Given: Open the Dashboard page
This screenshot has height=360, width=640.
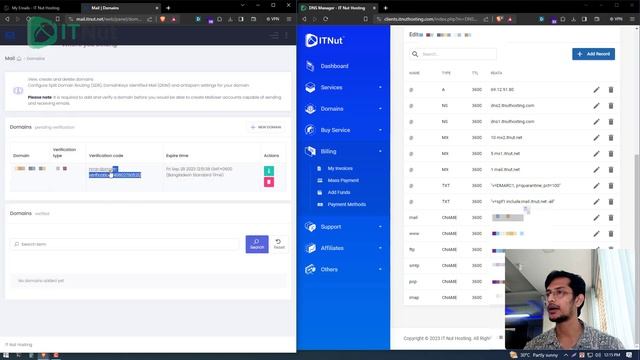Looking at the screenshot, I should [334, 66].
